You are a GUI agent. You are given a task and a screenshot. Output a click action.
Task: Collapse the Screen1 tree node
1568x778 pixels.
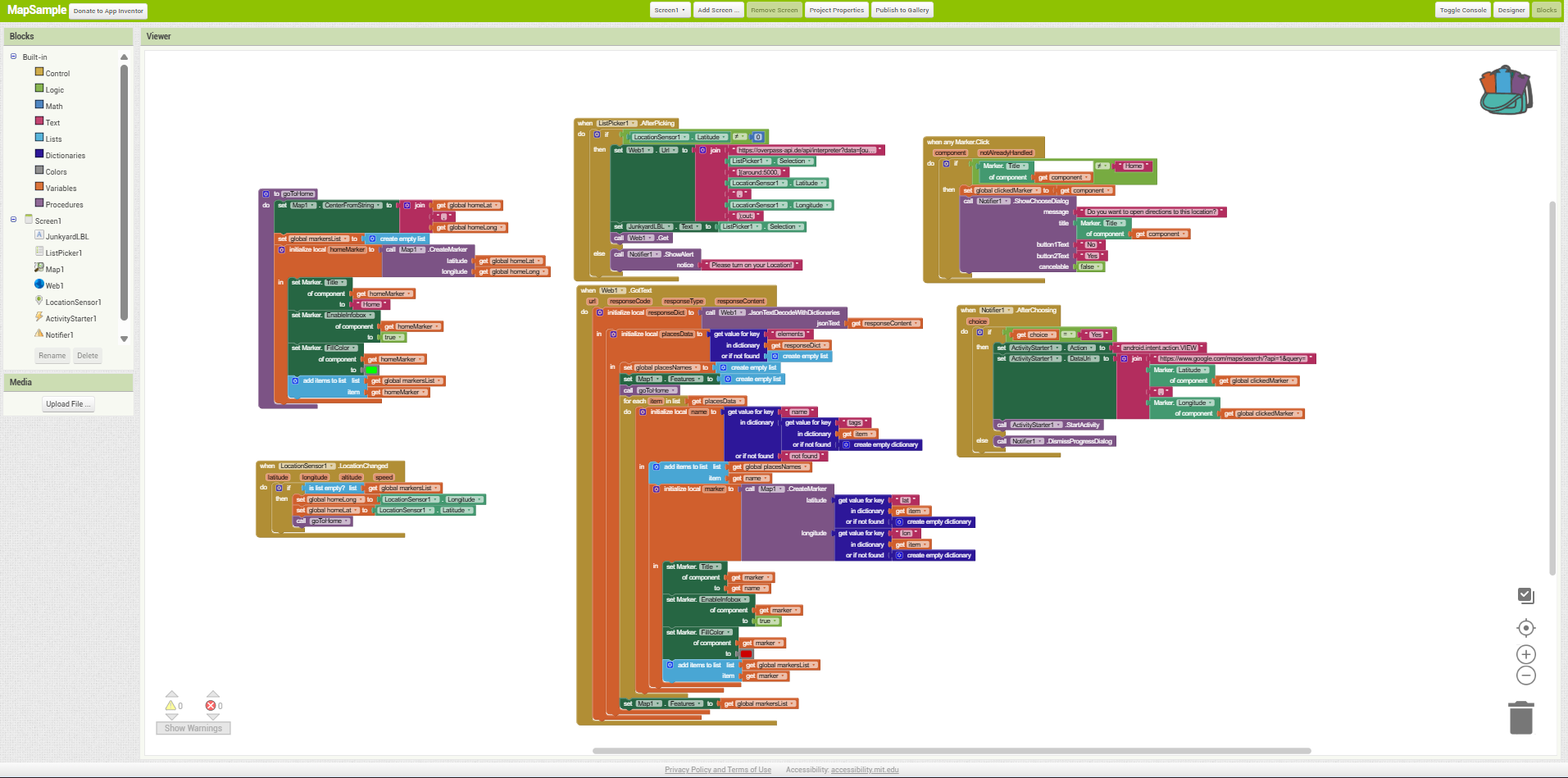click(x=13, y=220)
